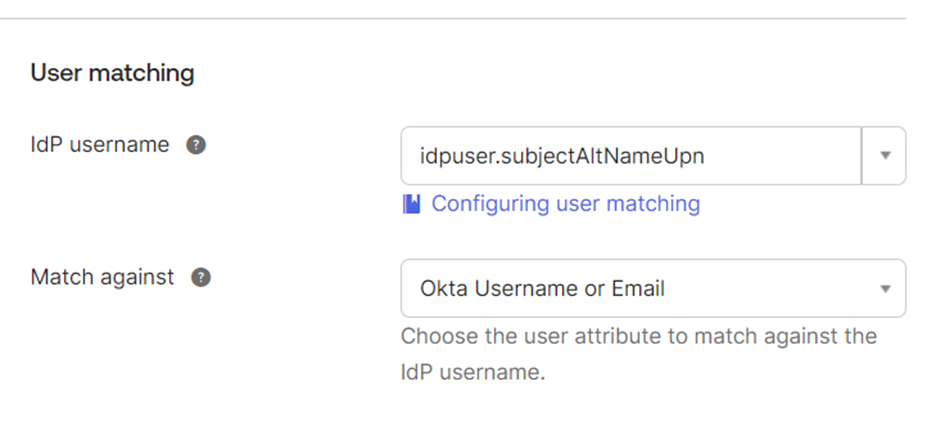This screenshot has width=936, height=422.
Task: Click the Okta Username or Email value text
Action: point(542,289)
